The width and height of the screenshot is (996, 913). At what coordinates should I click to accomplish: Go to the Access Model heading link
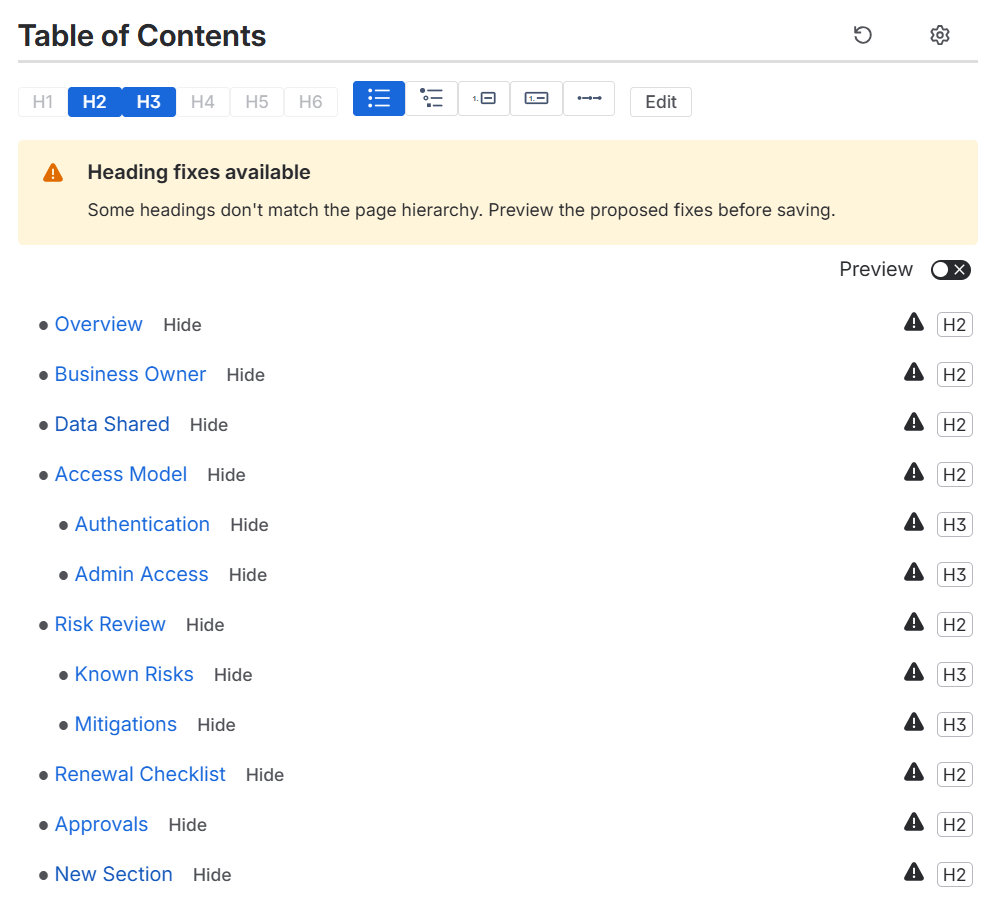121,475
